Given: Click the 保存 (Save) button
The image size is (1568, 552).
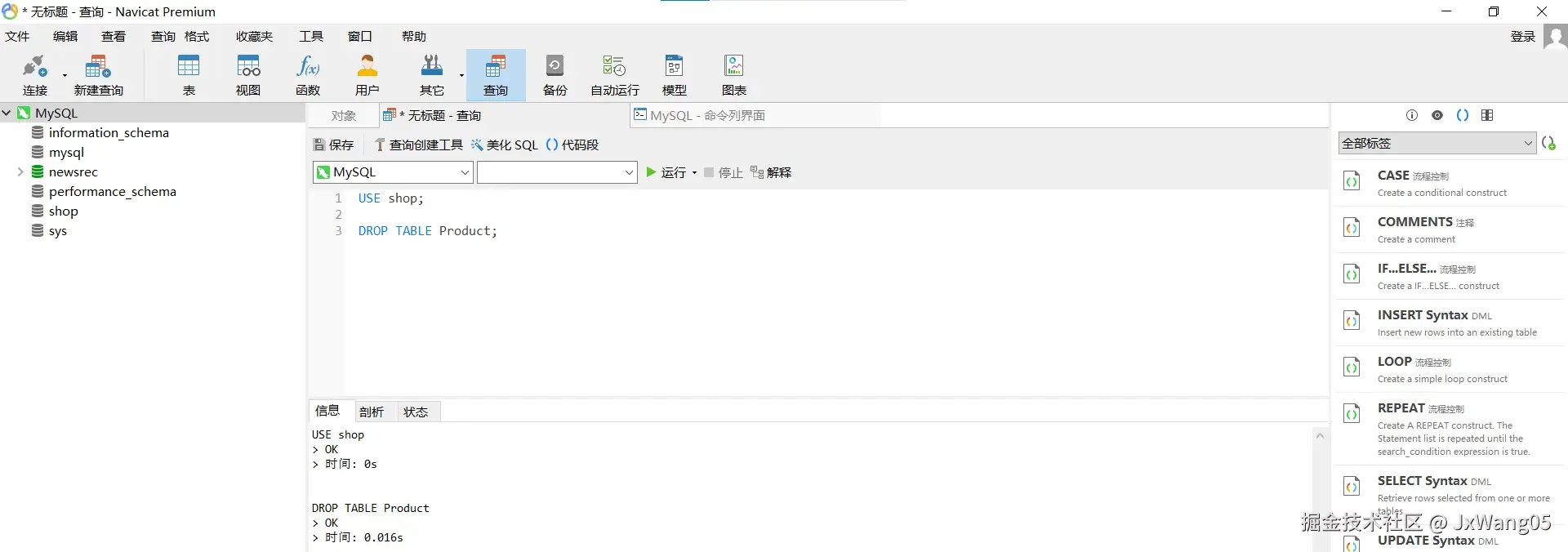Looking at the screenshot, I should (x=334, y=145).
